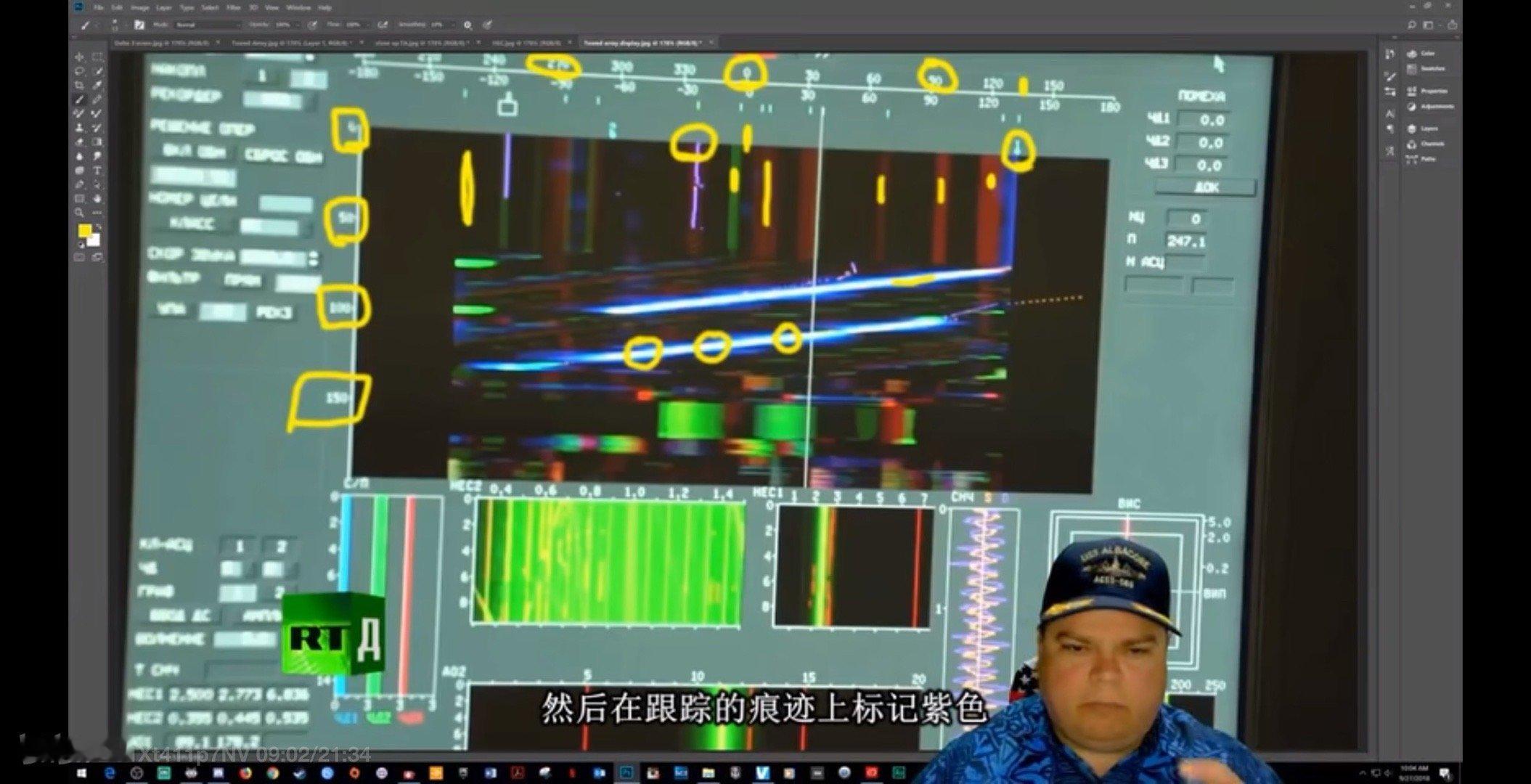Select the Zoom tool
The height and width of the screenshot is (784, 1531).
[x=78, y=212]
